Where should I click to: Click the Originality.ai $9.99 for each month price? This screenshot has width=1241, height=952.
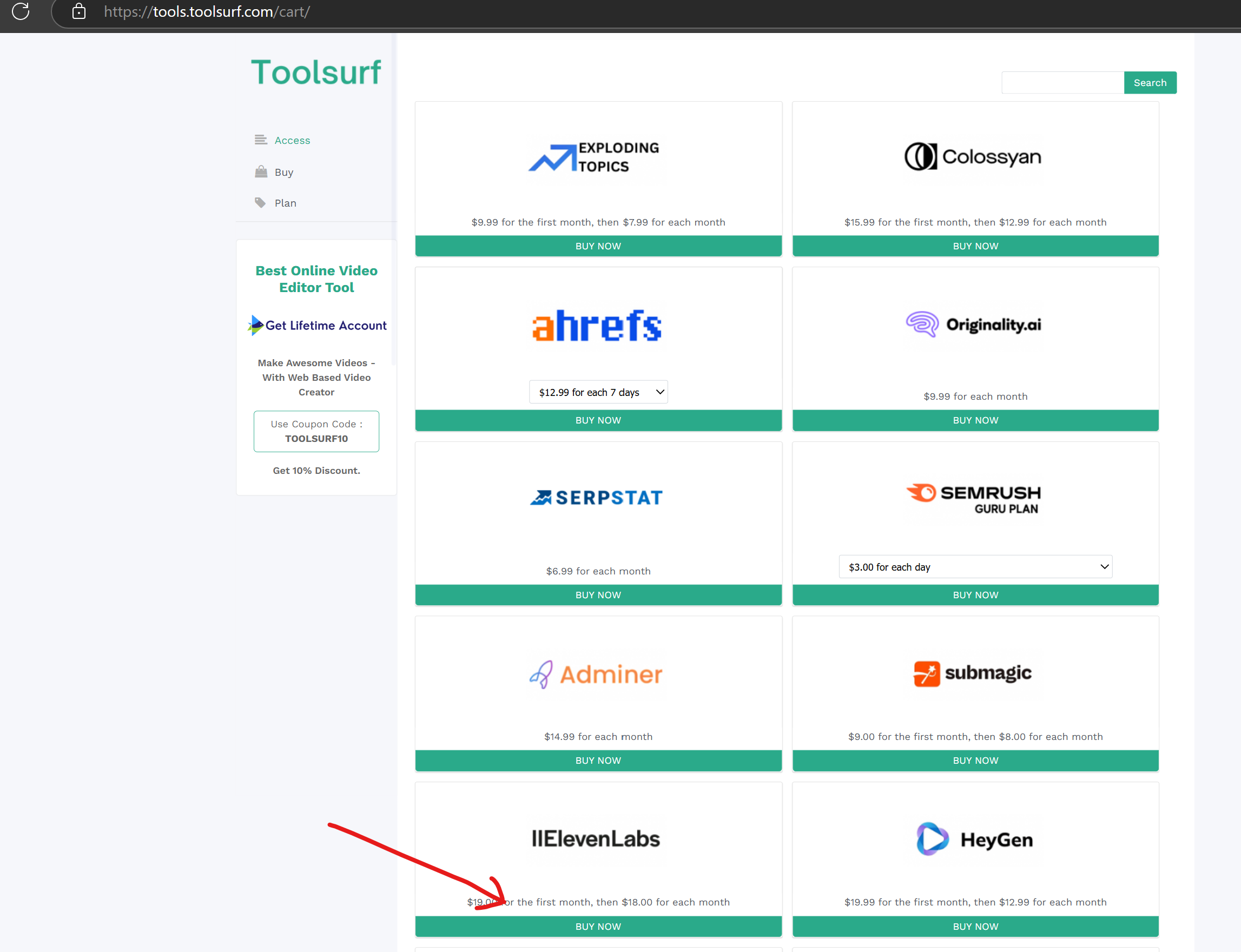pos(975,396)
